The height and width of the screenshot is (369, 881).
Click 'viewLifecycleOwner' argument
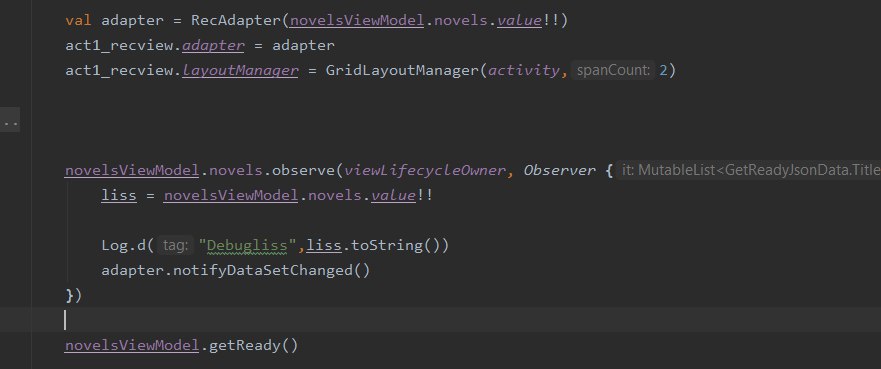[425, 171]
